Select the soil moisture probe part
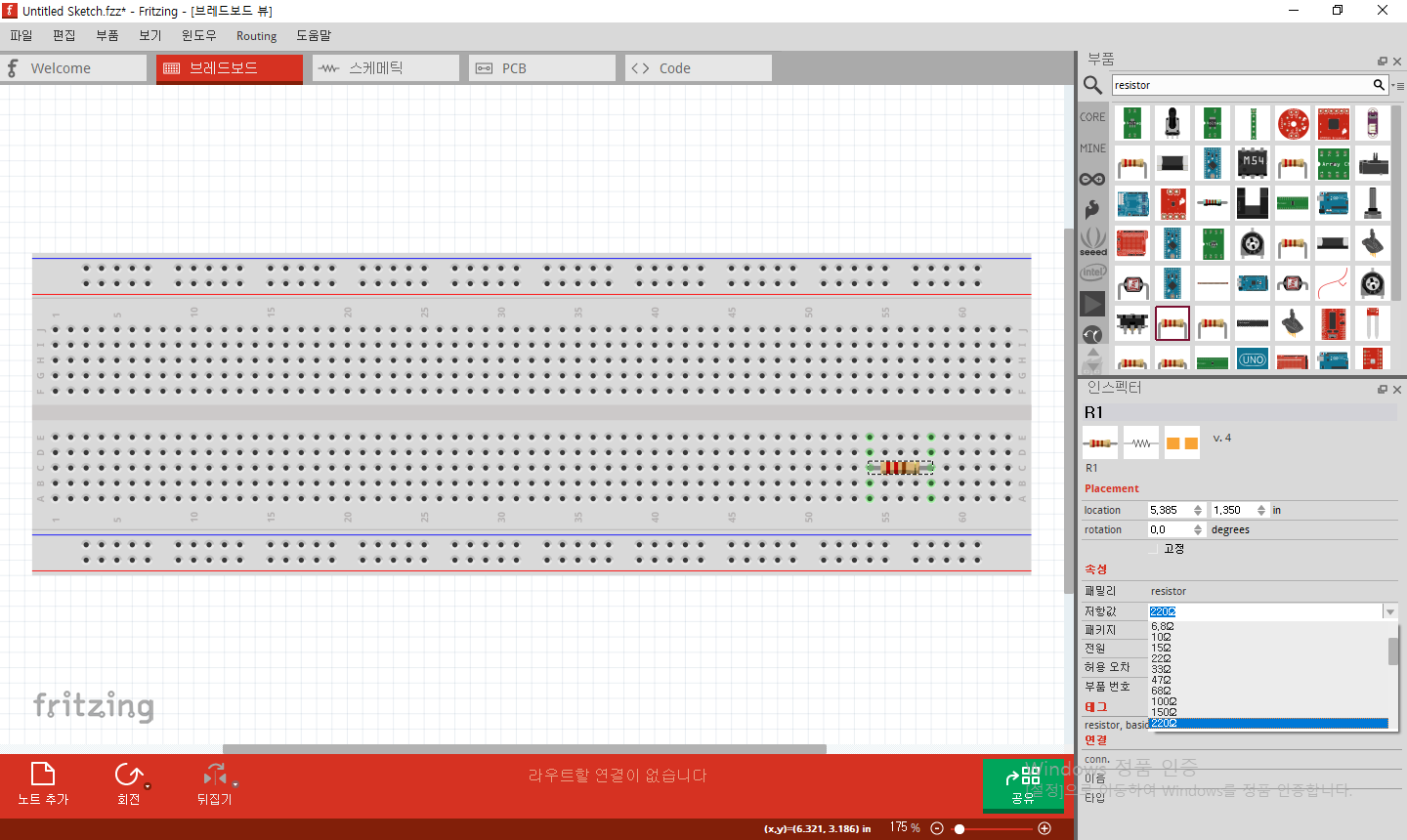The height and width of the screenshot is (840, 1407). point(1373,323)
